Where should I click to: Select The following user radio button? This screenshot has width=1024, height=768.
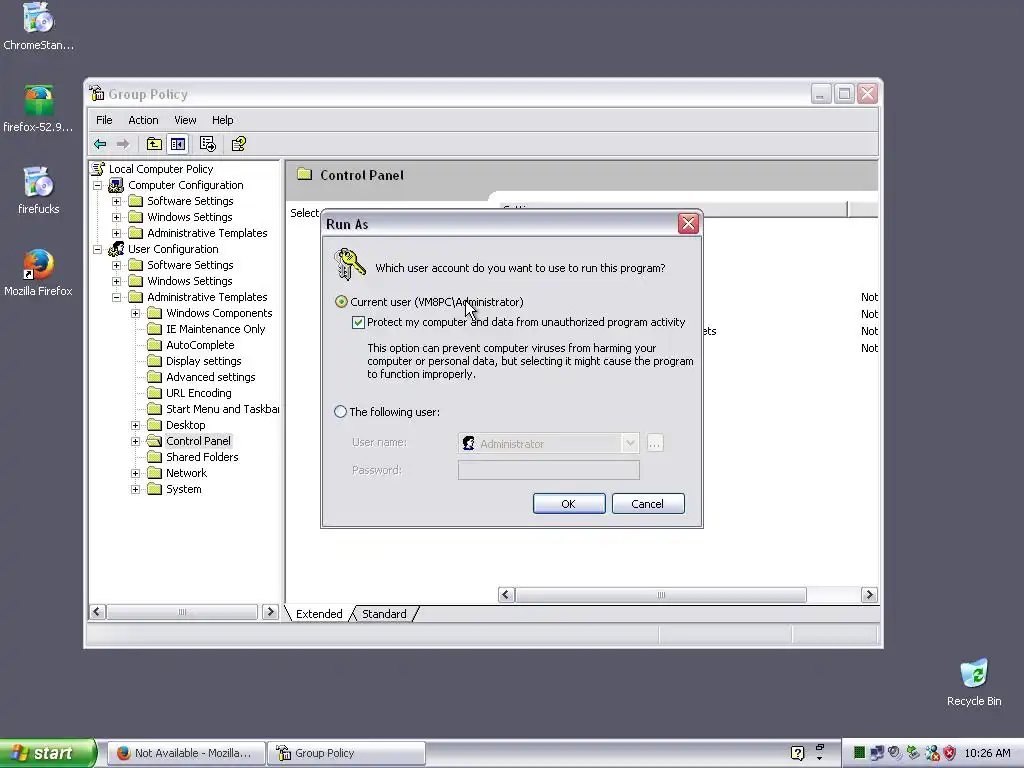340,411
